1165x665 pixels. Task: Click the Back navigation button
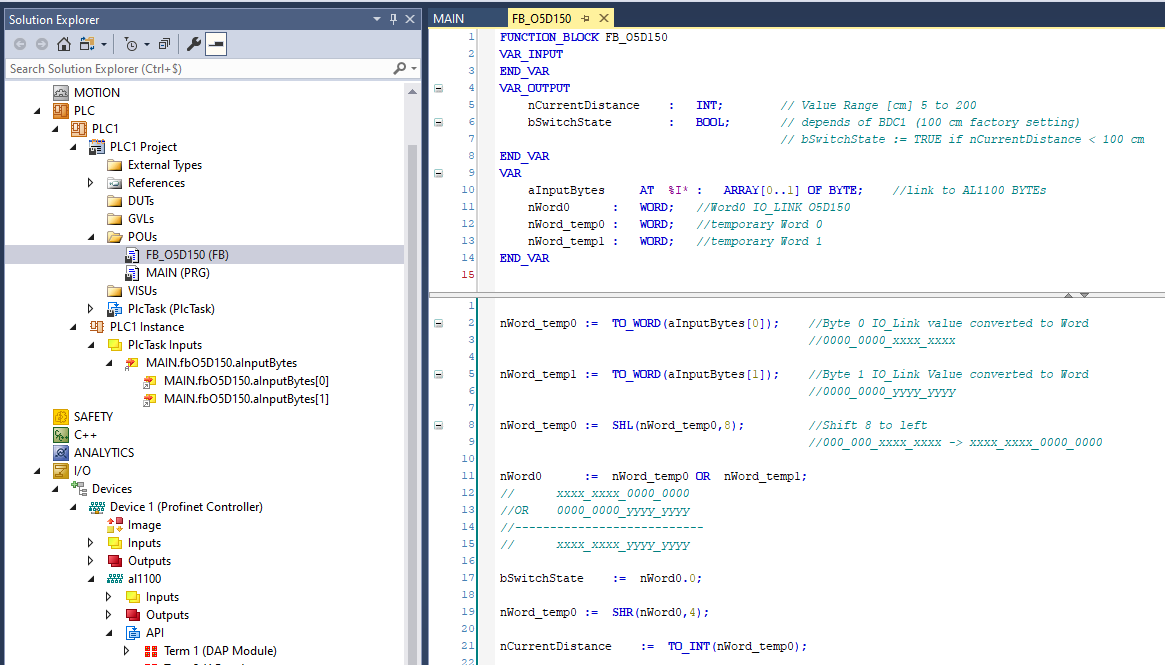20,44
